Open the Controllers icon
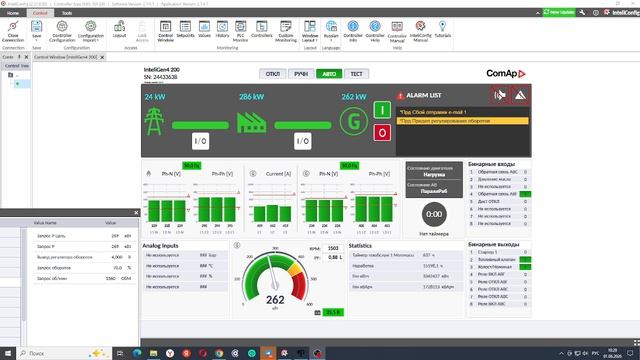The width and height of the screenshot is (640, 360). coord(262,29)
